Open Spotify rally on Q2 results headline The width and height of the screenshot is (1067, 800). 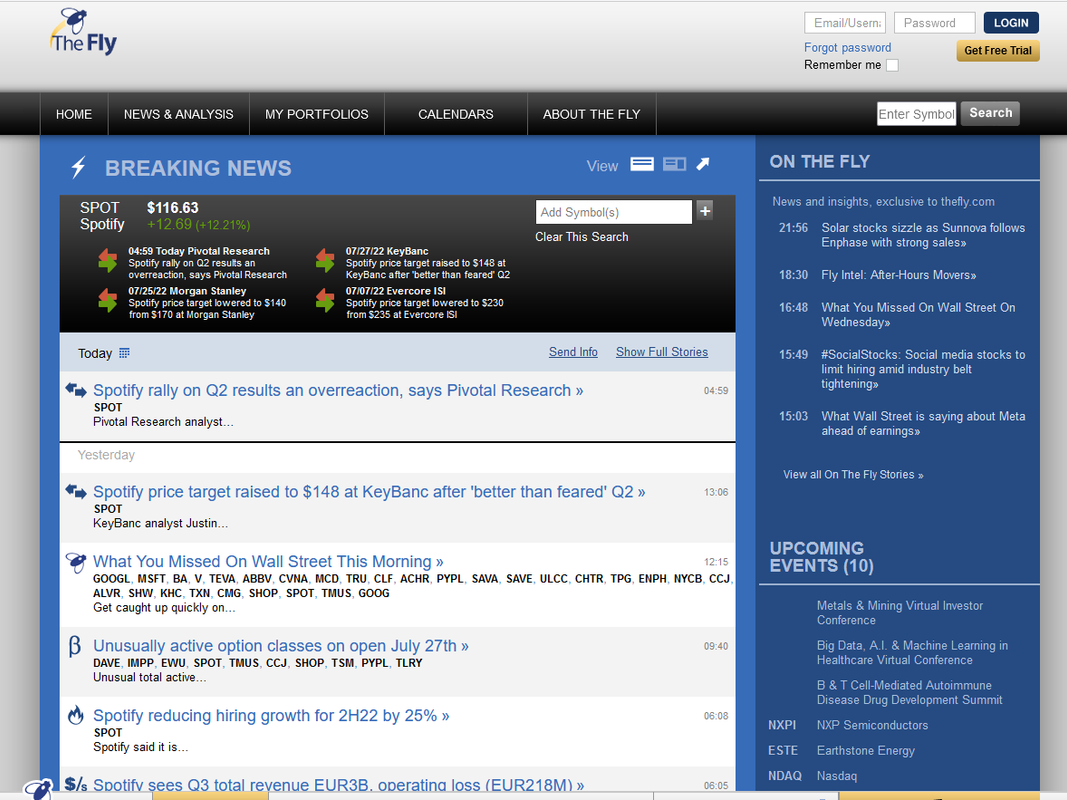338,390
